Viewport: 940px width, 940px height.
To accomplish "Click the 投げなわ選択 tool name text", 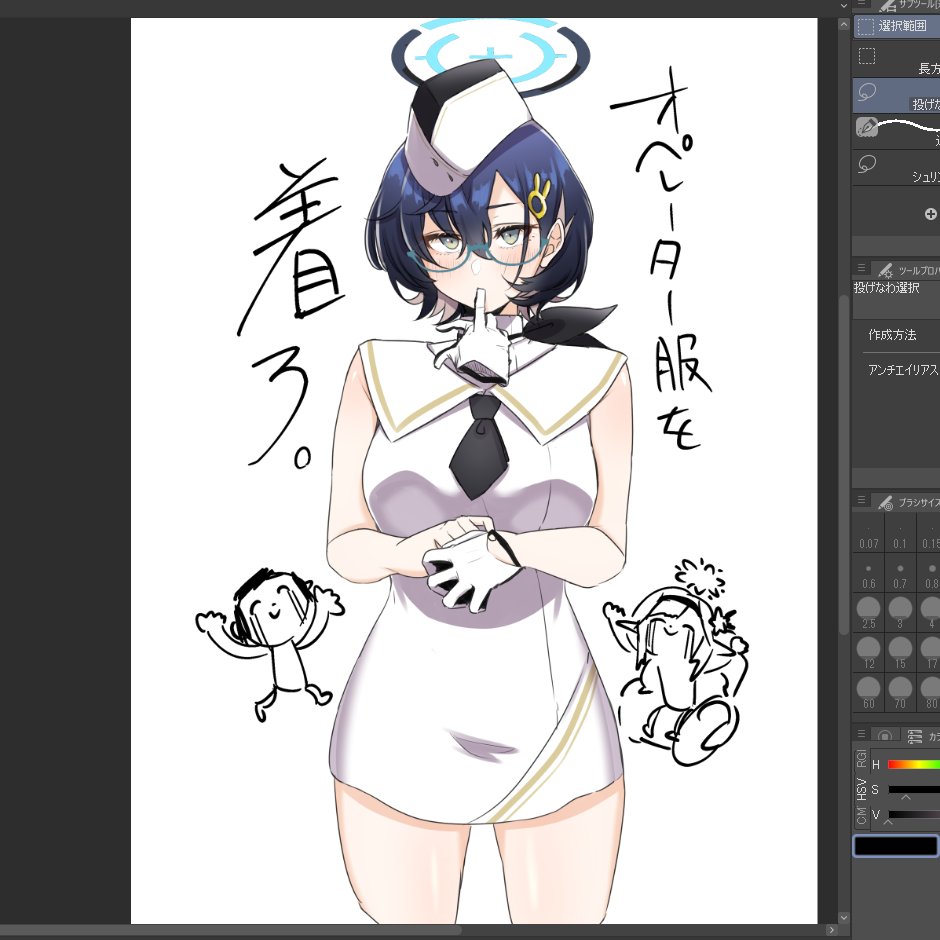I will (x=886, y=288).
